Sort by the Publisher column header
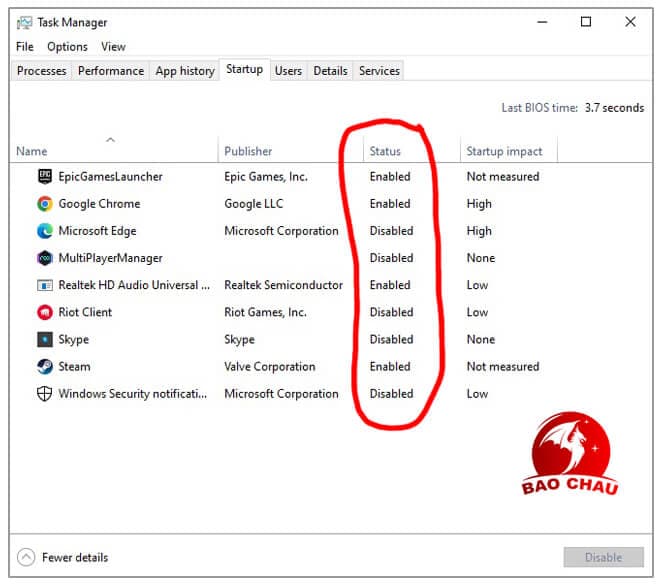 (290, 150)
